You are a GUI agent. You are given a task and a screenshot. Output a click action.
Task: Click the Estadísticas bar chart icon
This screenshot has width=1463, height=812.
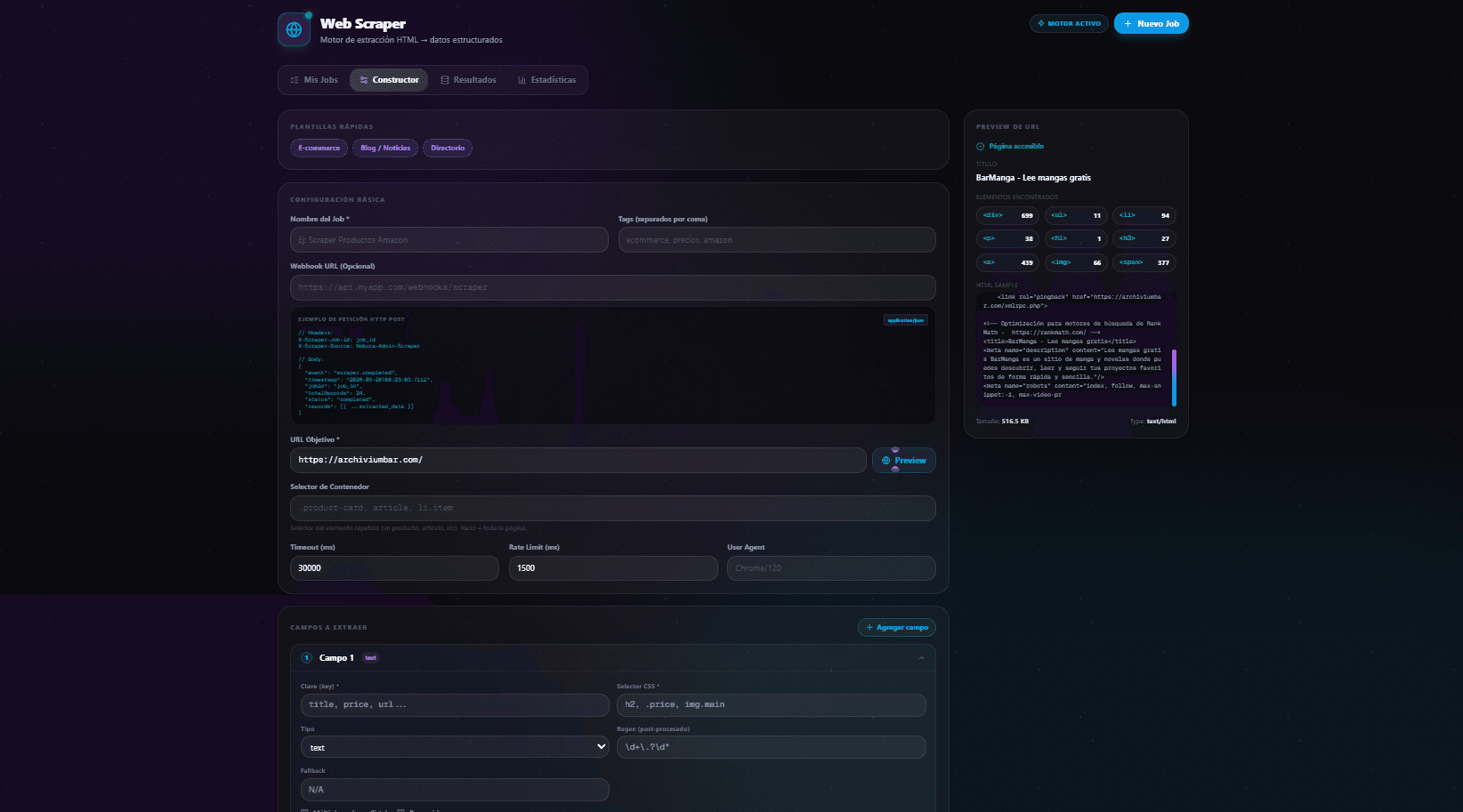coord(522,80)
